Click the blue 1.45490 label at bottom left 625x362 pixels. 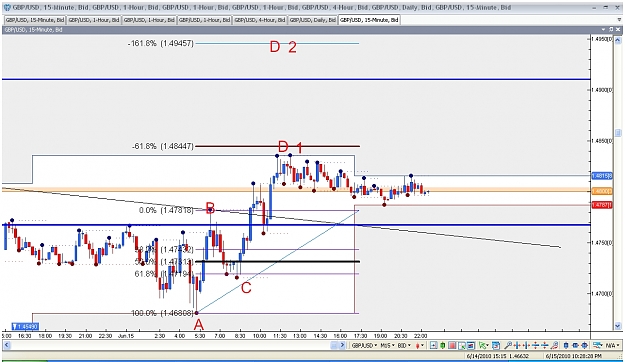pyautogui.click(x=25, y=327)
